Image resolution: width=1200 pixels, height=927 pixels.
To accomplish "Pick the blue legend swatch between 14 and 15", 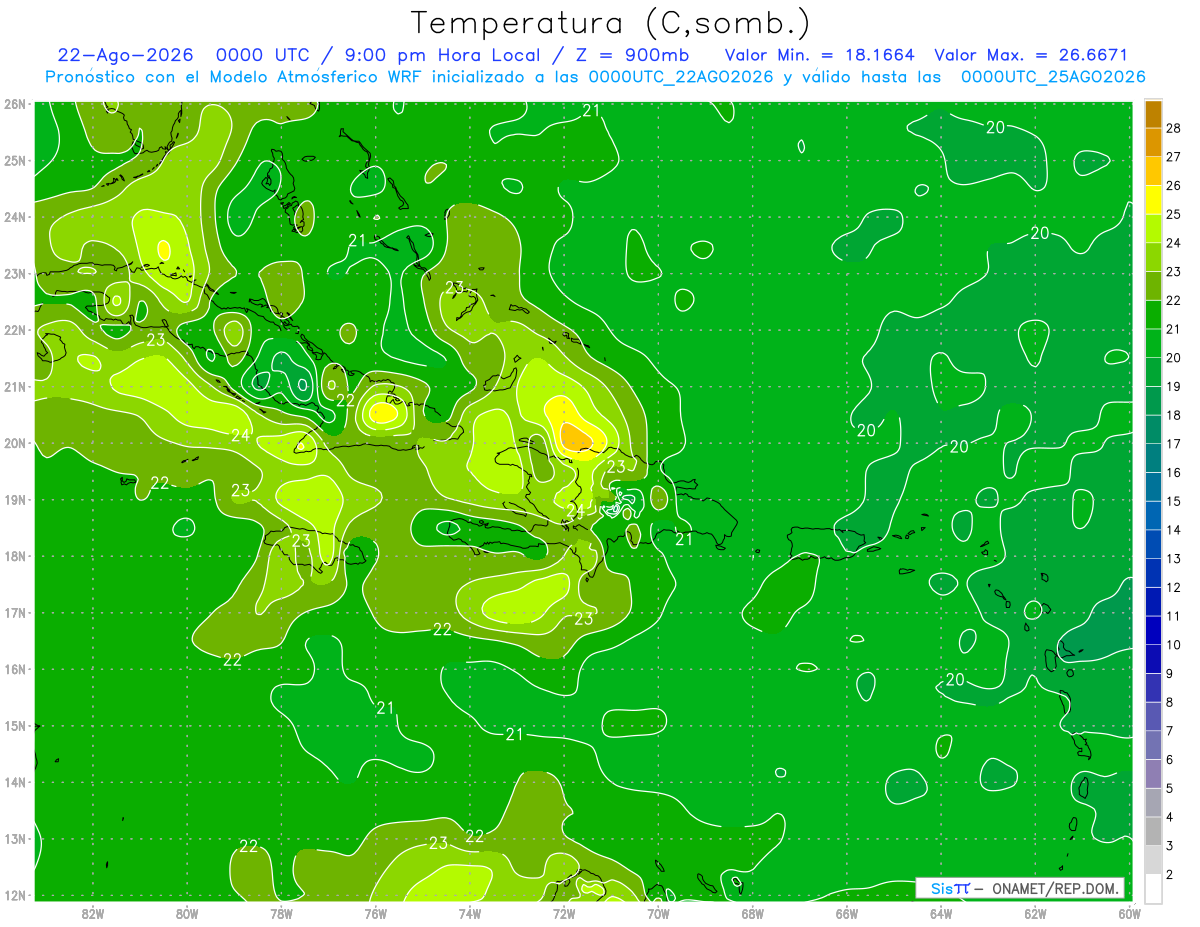I will coord(1153,515).
